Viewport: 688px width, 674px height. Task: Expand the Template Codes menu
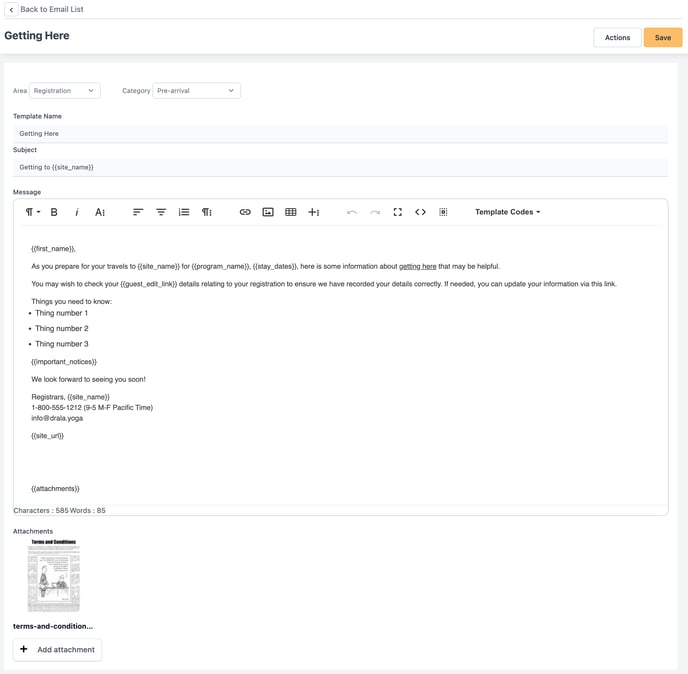click(507, 212)
